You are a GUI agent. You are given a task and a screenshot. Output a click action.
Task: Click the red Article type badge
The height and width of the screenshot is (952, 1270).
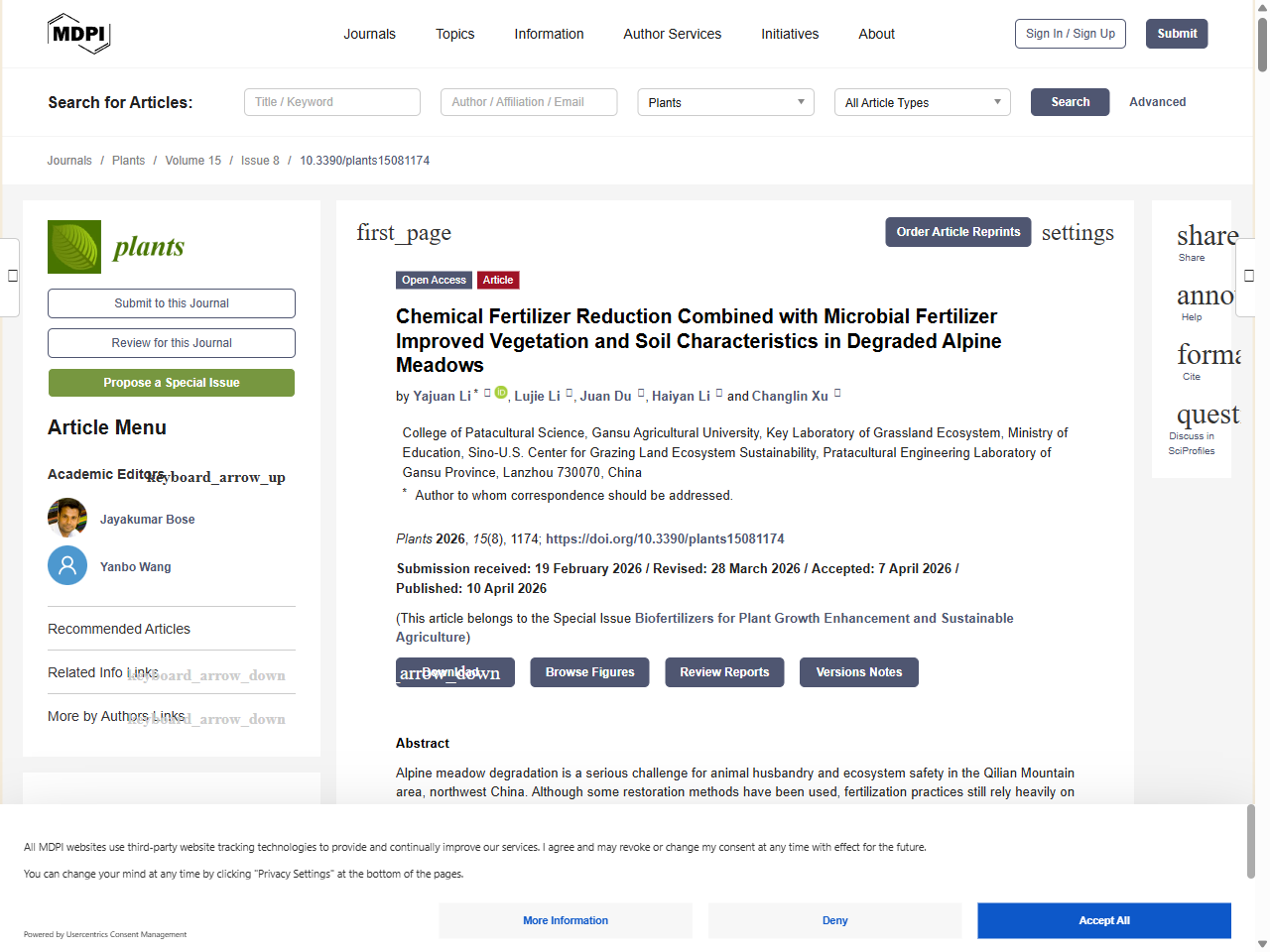point(498,281)
